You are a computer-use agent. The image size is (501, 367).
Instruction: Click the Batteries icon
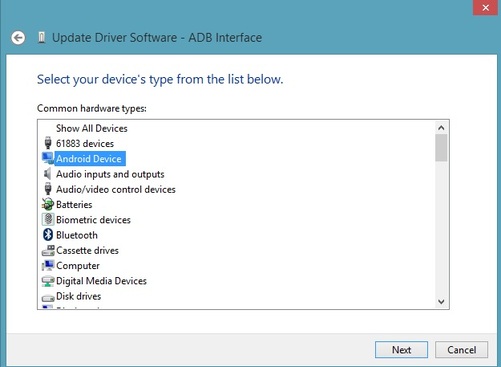pos(48,204)
